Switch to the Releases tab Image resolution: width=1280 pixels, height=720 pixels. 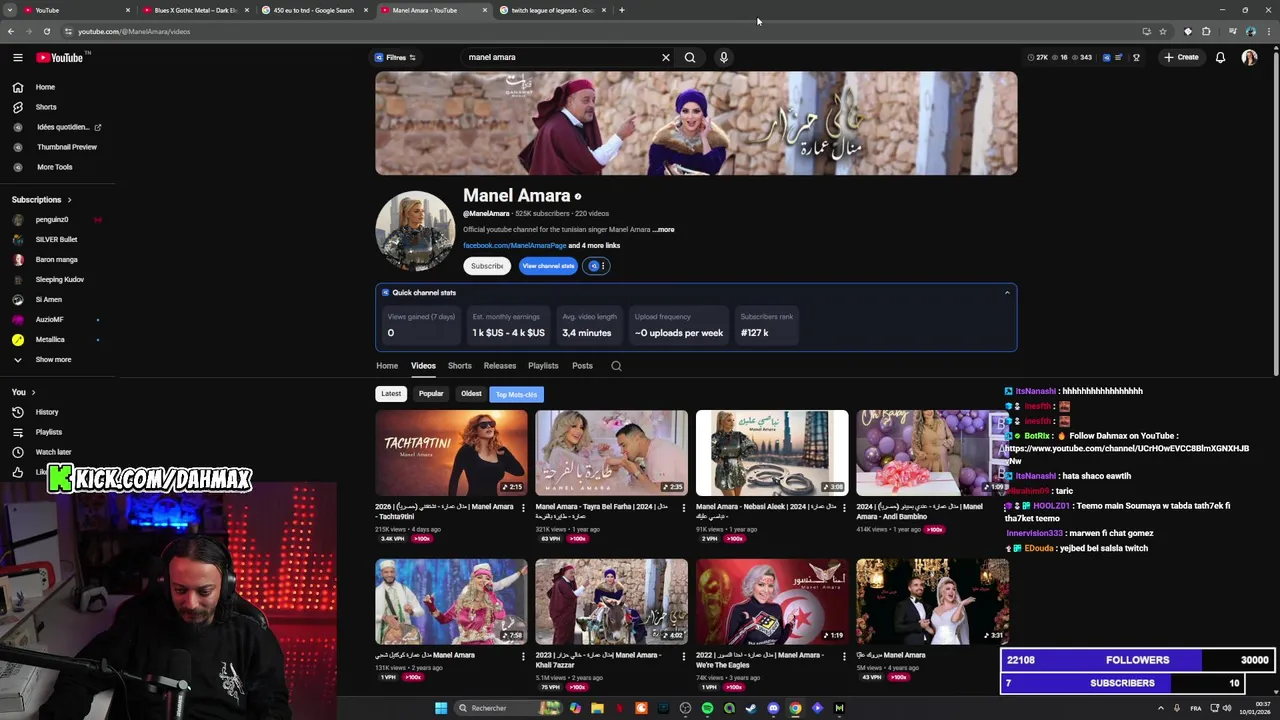point(500,366)
